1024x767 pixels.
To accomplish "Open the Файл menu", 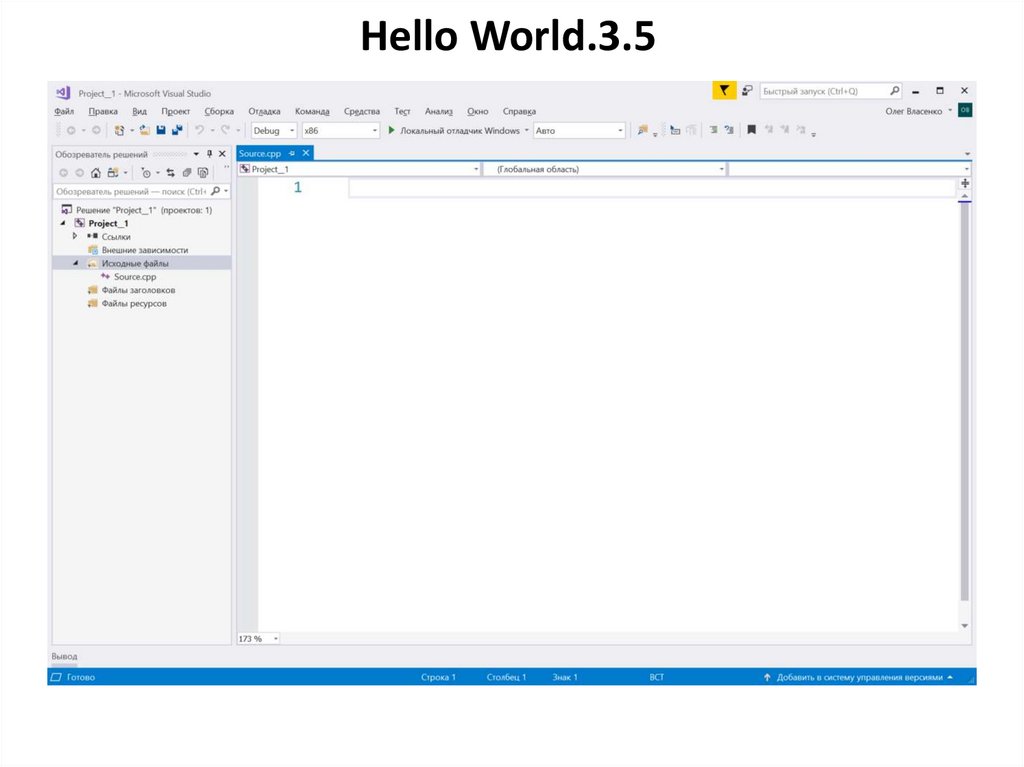I will click(x=64, y=111).
